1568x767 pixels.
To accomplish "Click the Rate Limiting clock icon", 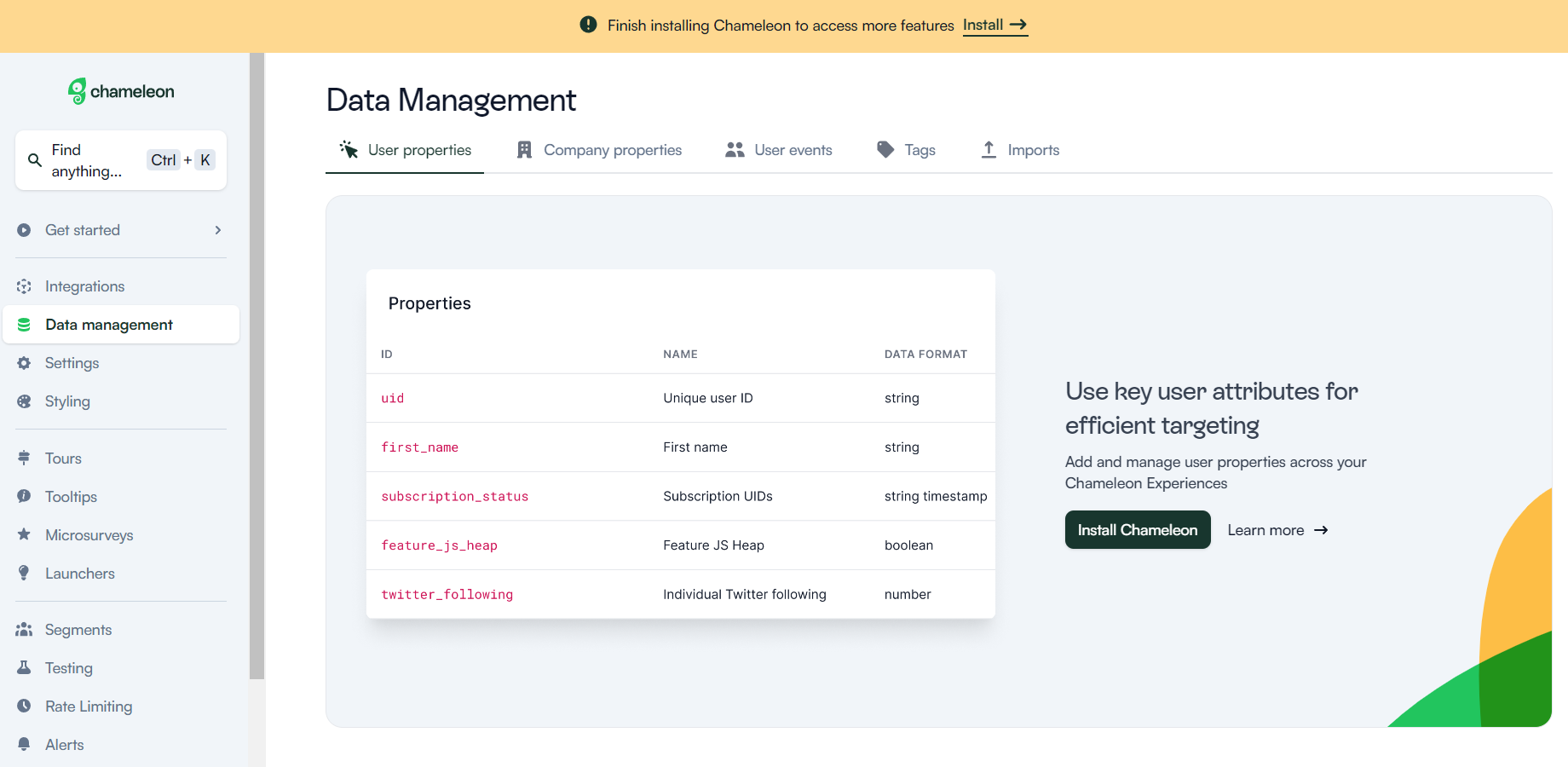I will click(x=24, y=706).
